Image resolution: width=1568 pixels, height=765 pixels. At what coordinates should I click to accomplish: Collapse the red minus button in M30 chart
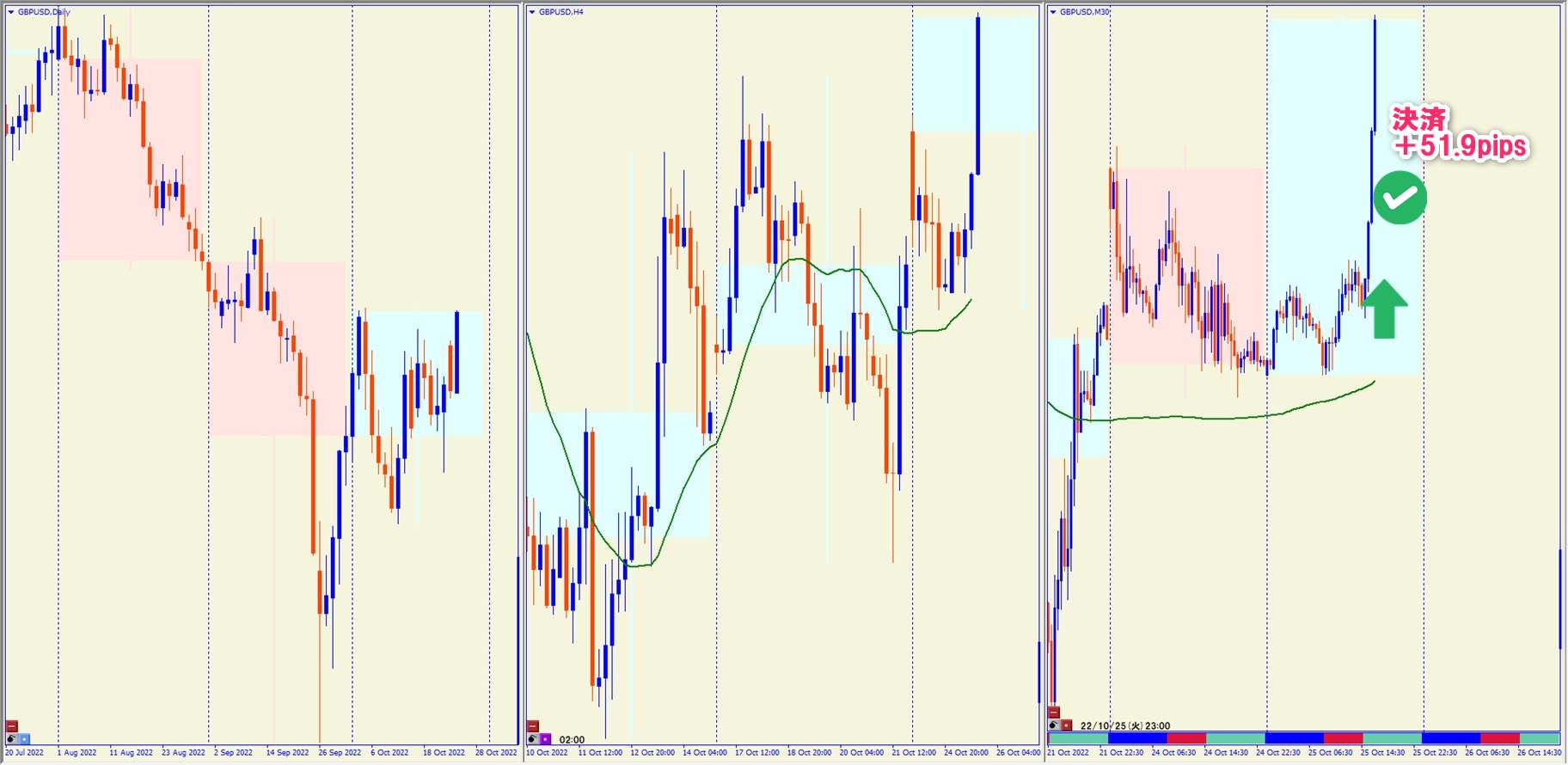click(x=1054, y=713)
